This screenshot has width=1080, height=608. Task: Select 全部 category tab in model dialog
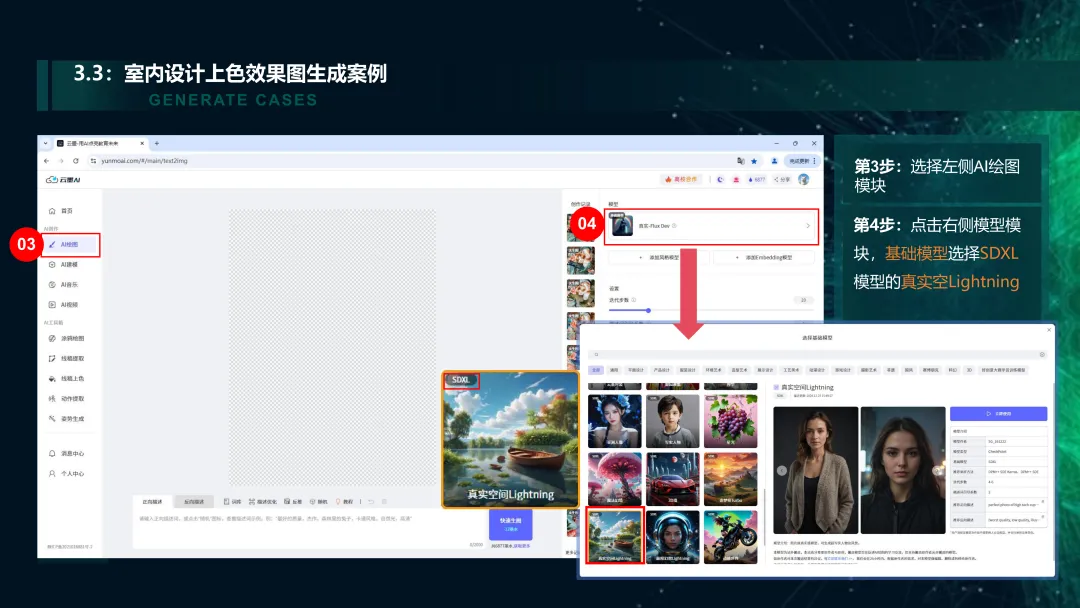coord(596,370)
